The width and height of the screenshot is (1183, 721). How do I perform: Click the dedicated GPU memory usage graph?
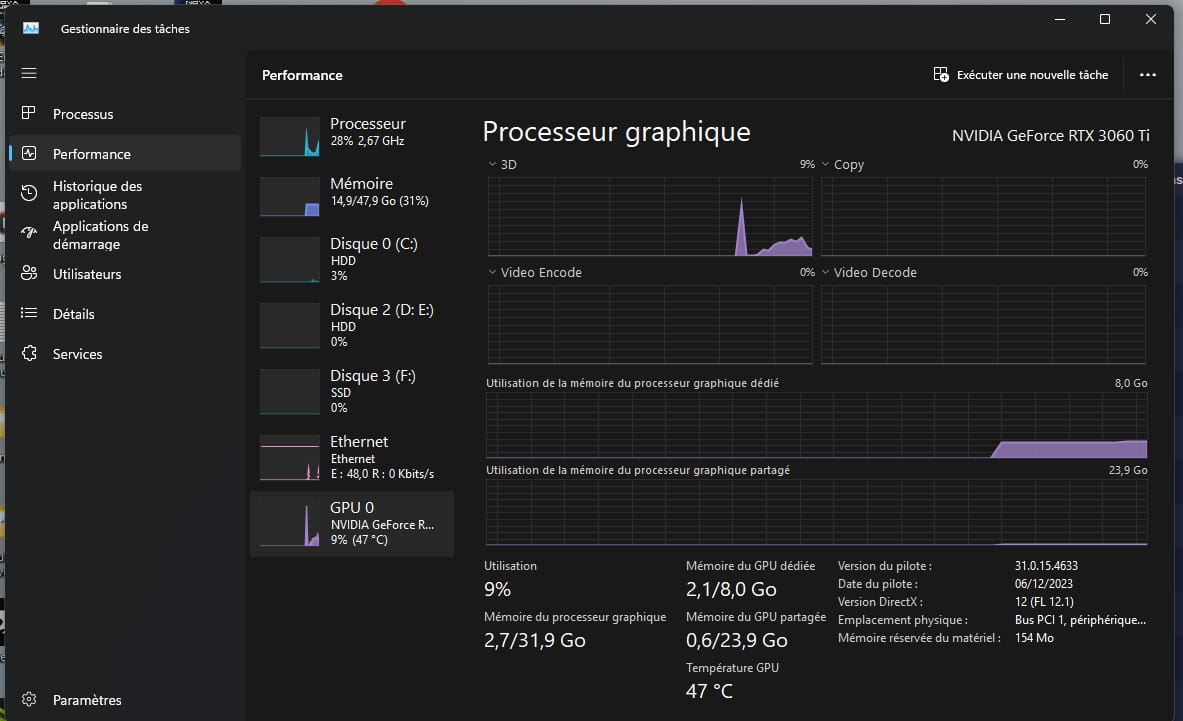[x=816, y=425]
